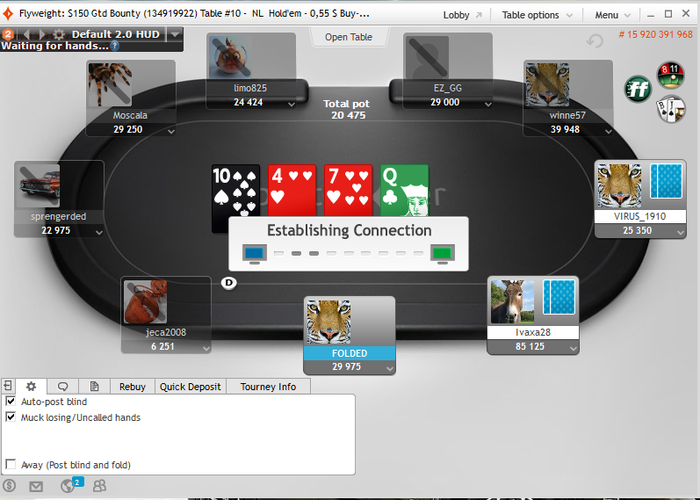700x500 pixels.
Task: Open the messages envelope icon
Action: click(36, 486)
